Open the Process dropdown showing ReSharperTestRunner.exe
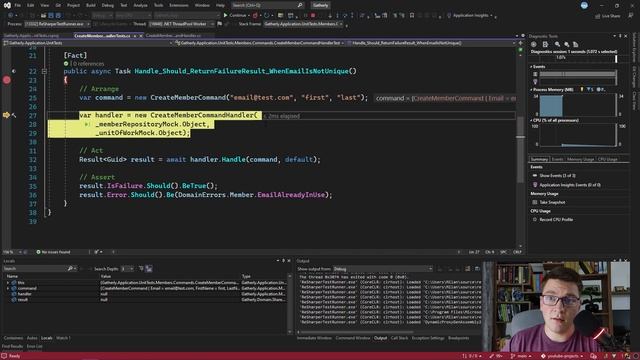The height and width of the screenshot is (360, 640). pos(57,24)
